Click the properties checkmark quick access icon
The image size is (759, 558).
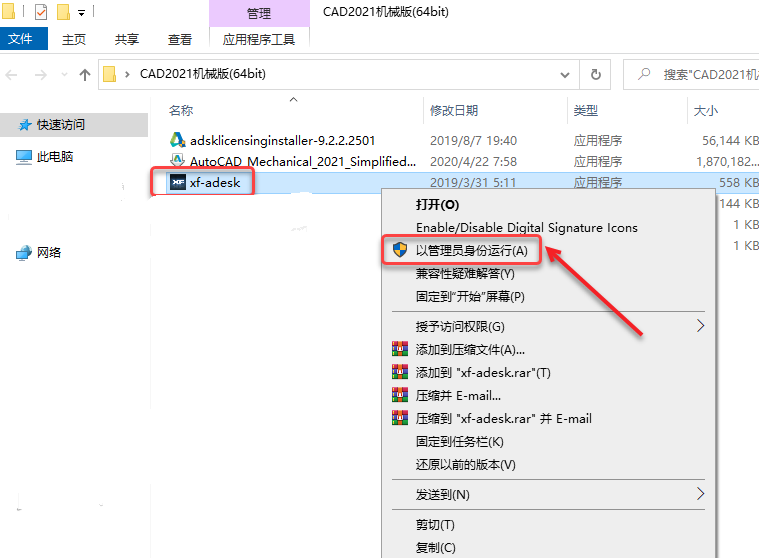coord(41,12)
